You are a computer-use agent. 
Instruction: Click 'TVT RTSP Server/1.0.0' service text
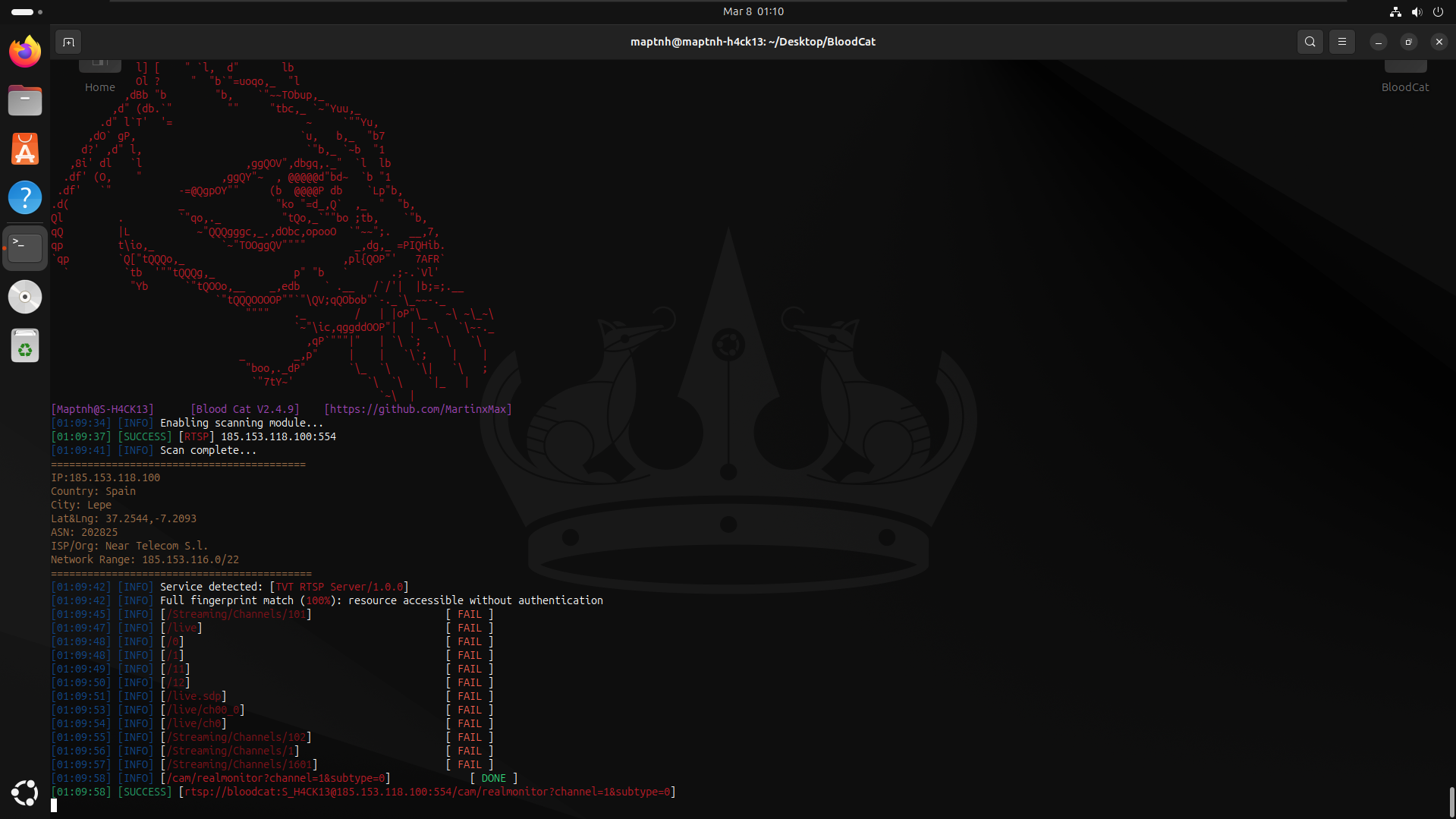click(x=339, y=587)
